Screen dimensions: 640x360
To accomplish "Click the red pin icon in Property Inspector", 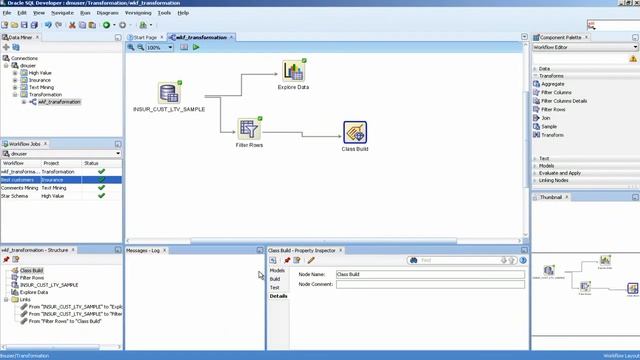I will coord(287,260).
